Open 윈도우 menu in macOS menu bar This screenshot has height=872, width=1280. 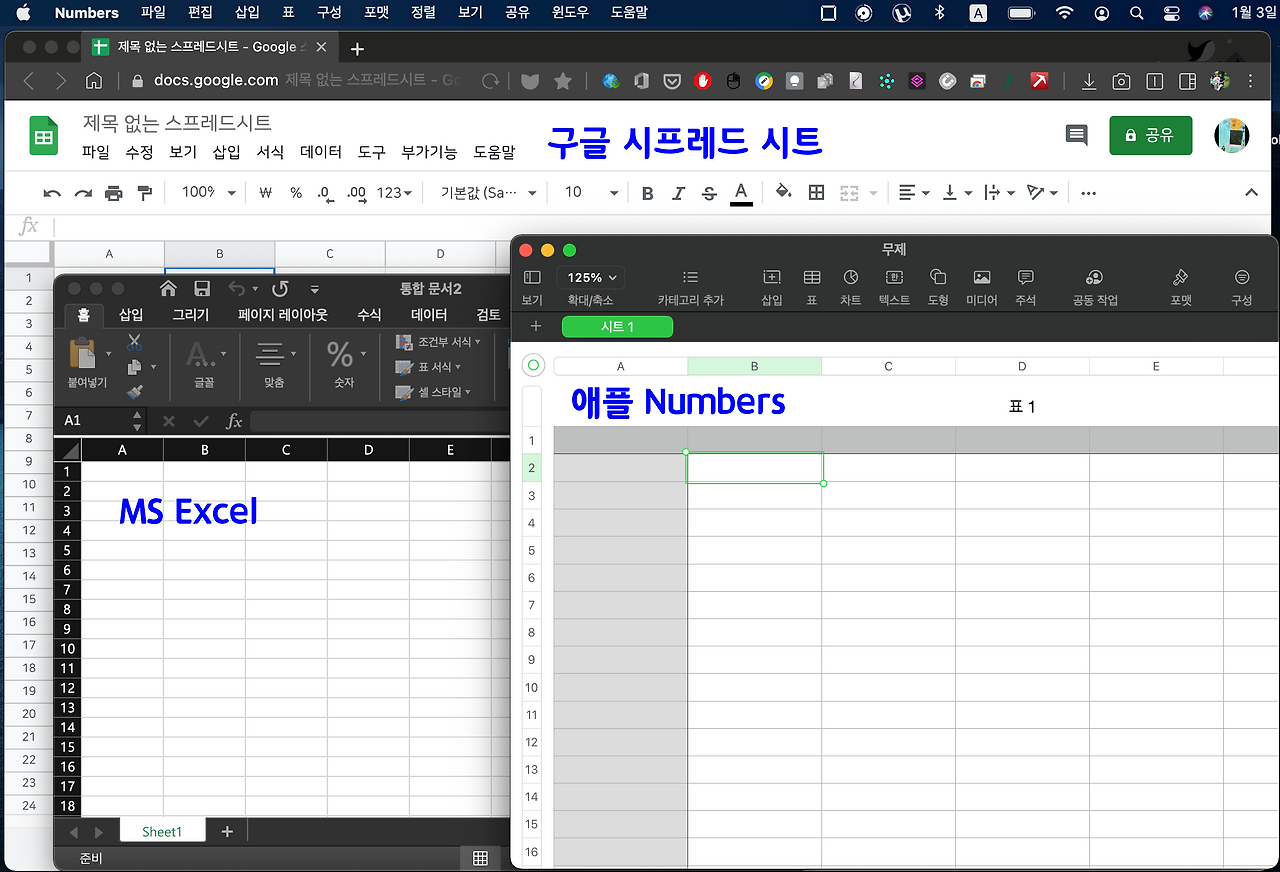point(570,13)
